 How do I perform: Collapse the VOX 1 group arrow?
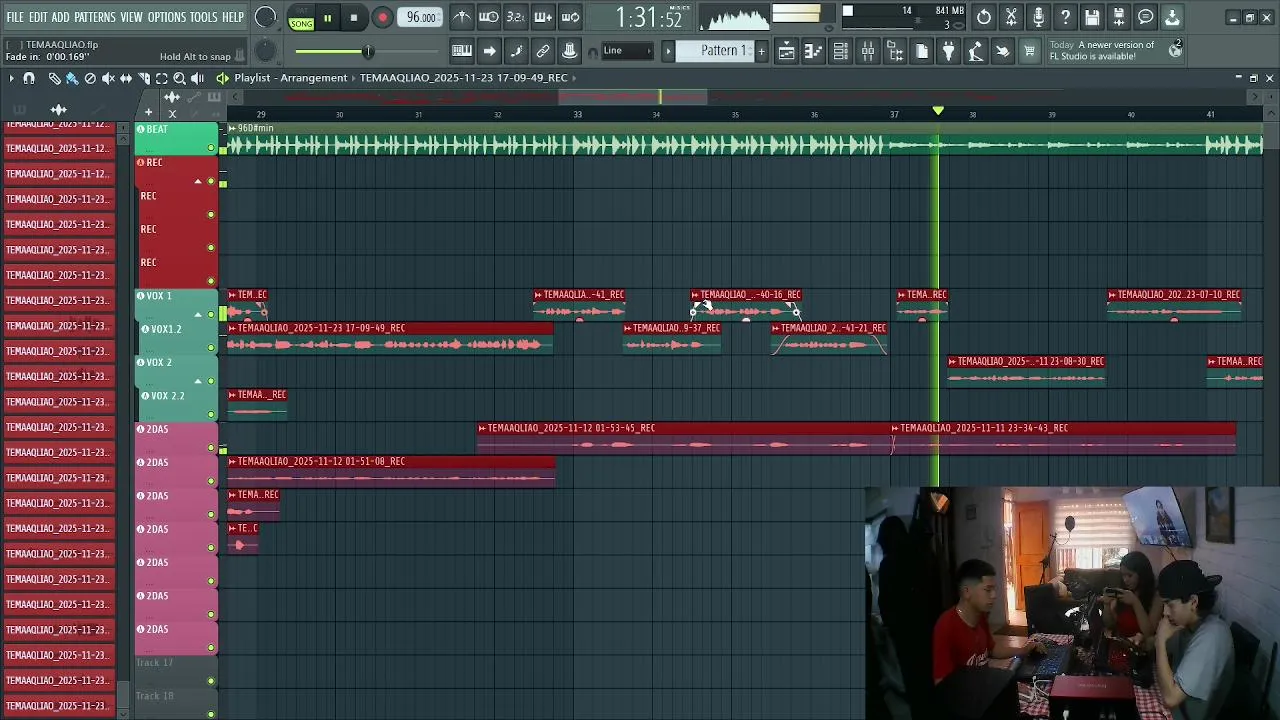point(198,314)
